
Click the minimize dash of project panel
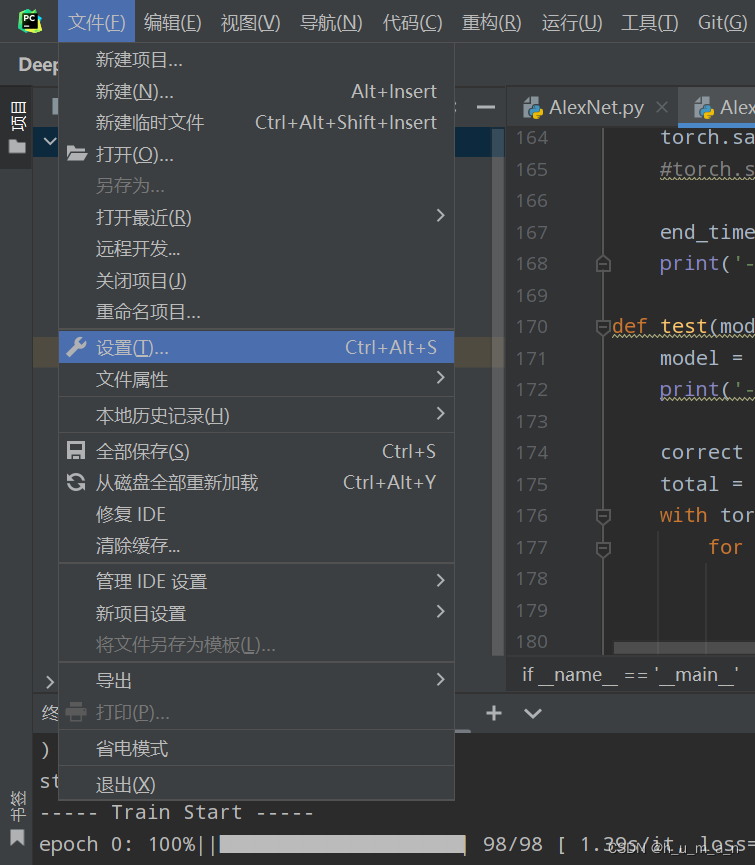[485, 107]
